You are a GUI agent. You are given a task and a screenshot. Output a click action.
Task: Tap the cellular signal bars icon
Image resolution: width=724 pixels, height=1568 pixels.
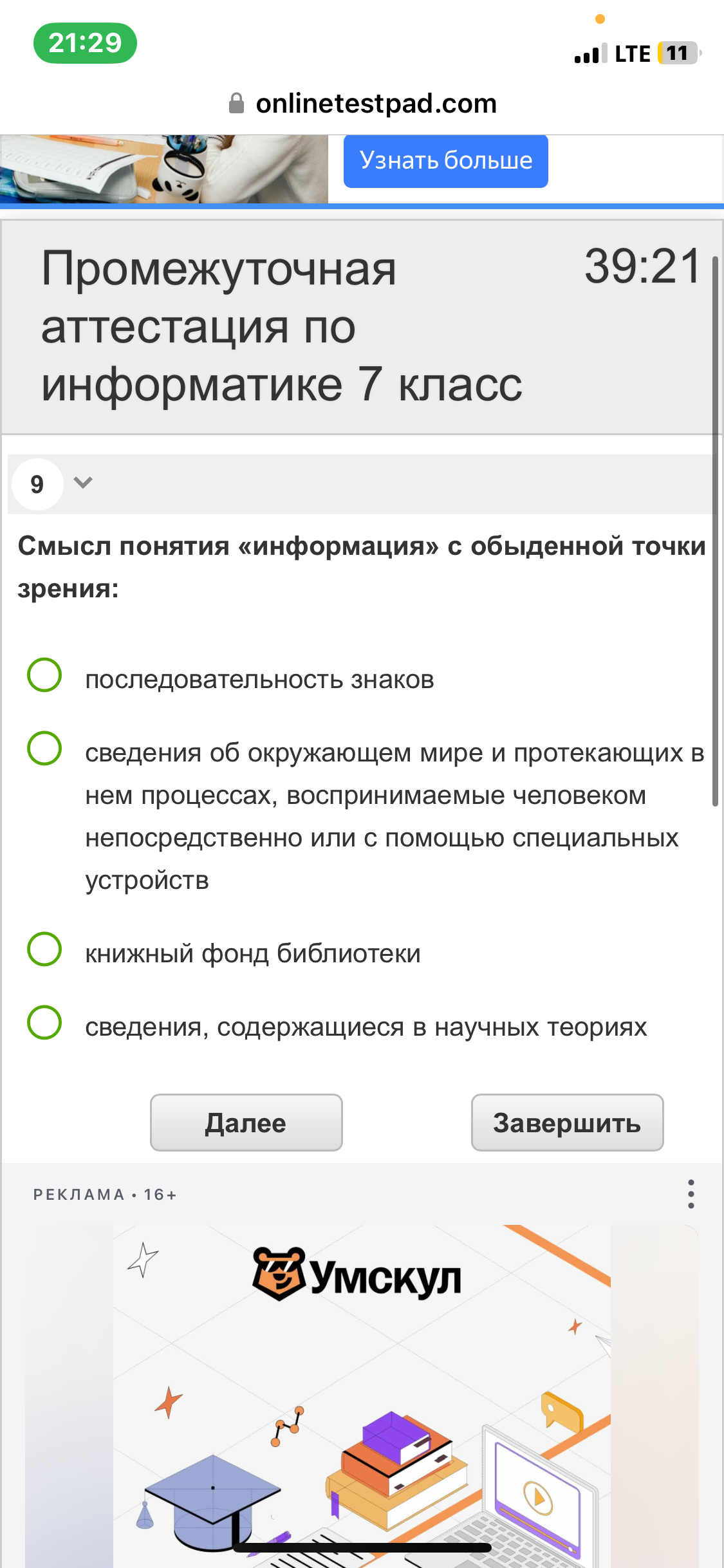click(591, 53)
